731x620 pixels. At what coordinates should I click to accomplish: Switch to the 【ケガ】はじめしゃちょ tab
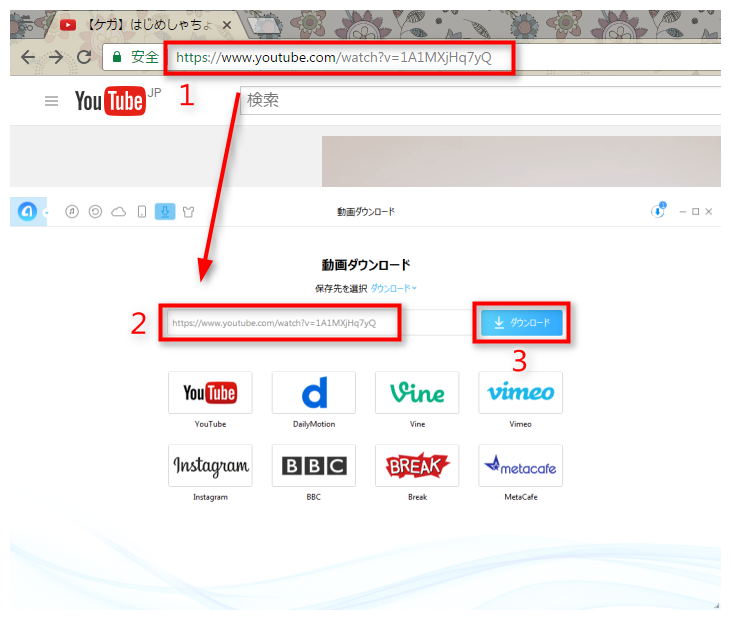point(148,25)
